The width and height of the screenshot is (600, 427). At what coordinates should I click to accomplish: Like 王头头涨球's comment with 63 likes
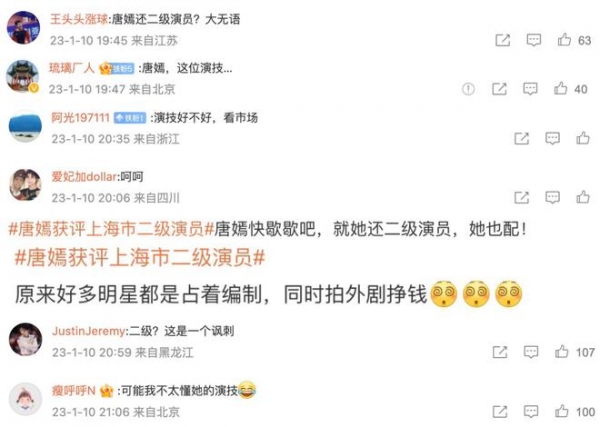point(564,40)
